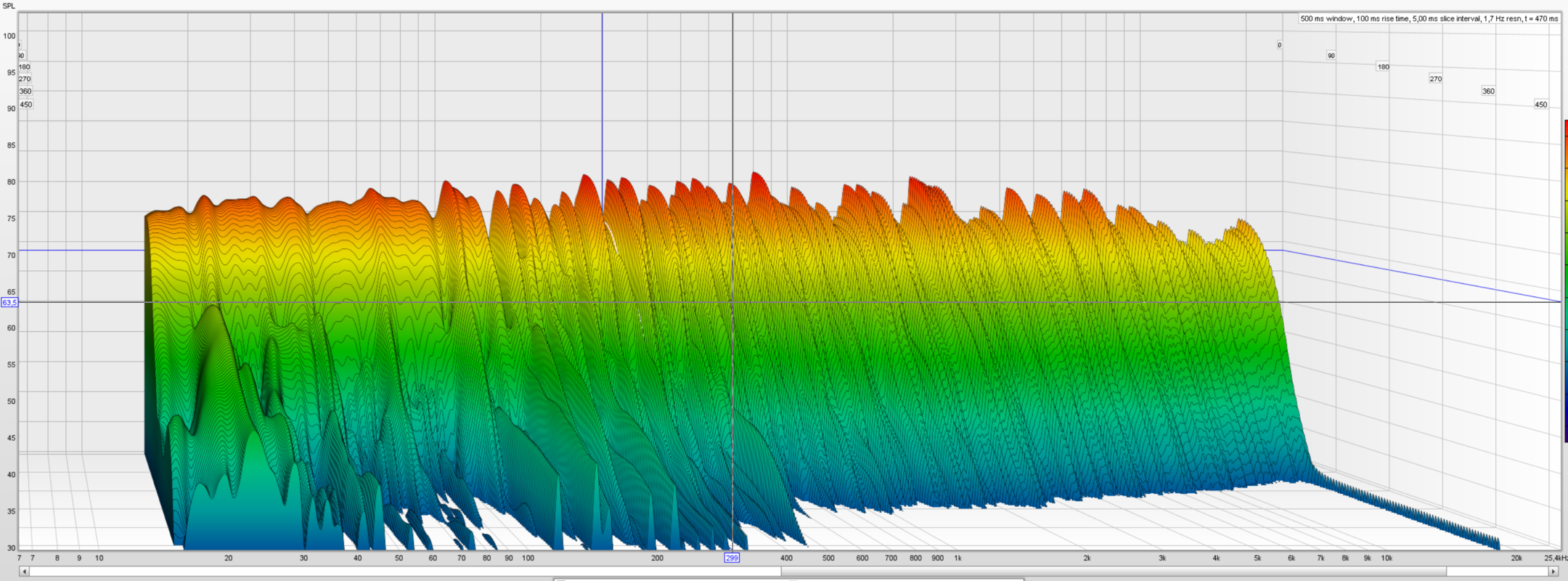Click the '20' frequency axis label
This screenshot has height=581, width=1568.
pos(228,558)
